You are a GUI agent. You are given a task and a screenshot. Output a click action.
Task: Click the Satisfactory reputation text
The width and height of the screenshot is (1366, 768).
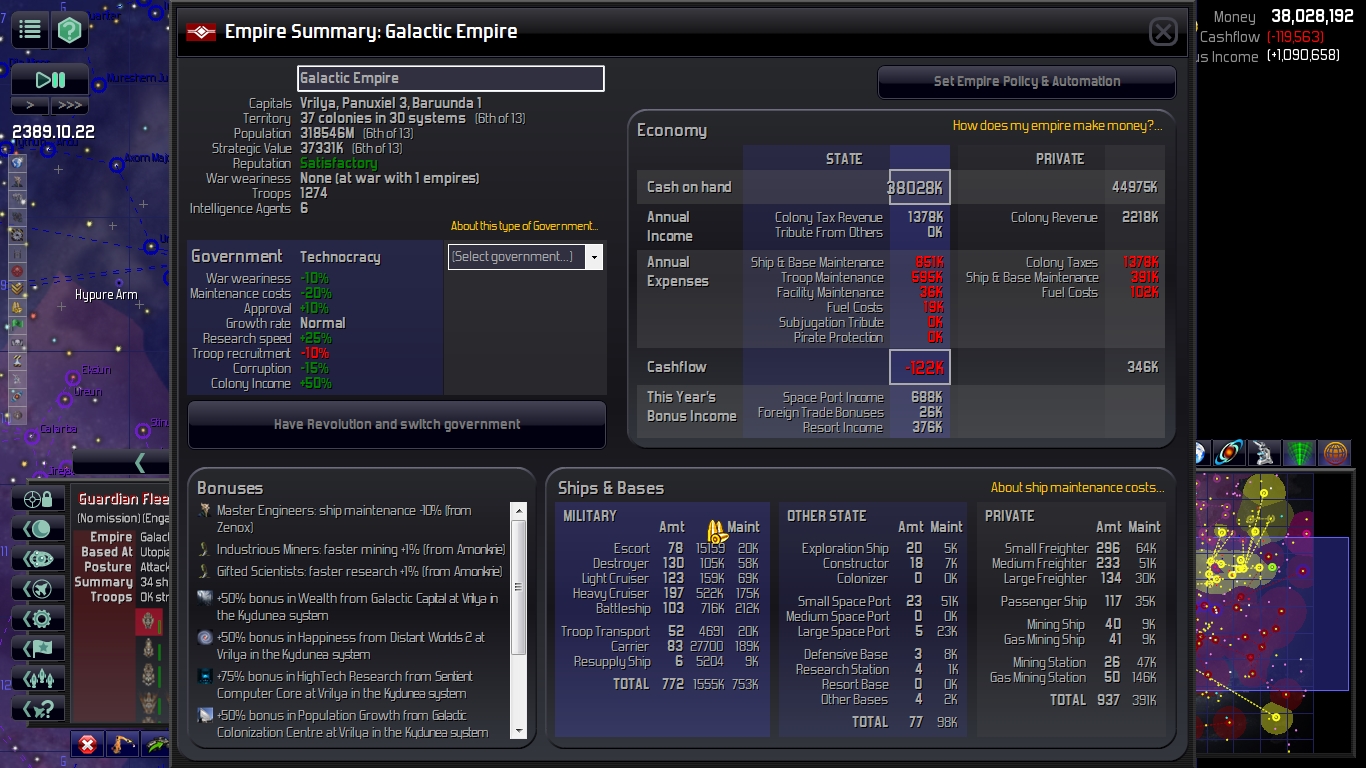click(x=339, y=163)
